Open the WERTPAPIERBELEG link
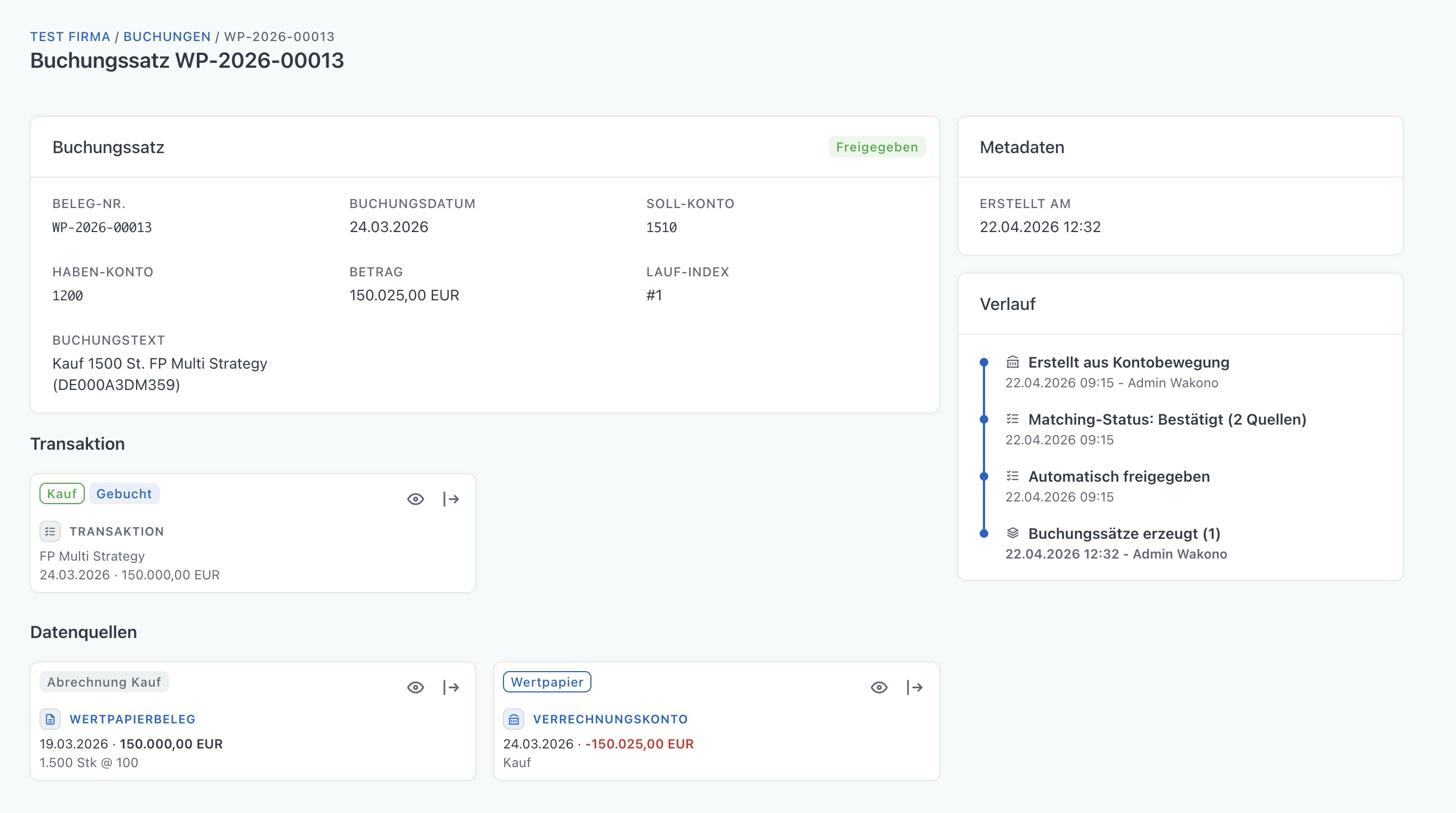This screenshot has height=813, width=1456. pyautogui.click(x=132, y=719)
